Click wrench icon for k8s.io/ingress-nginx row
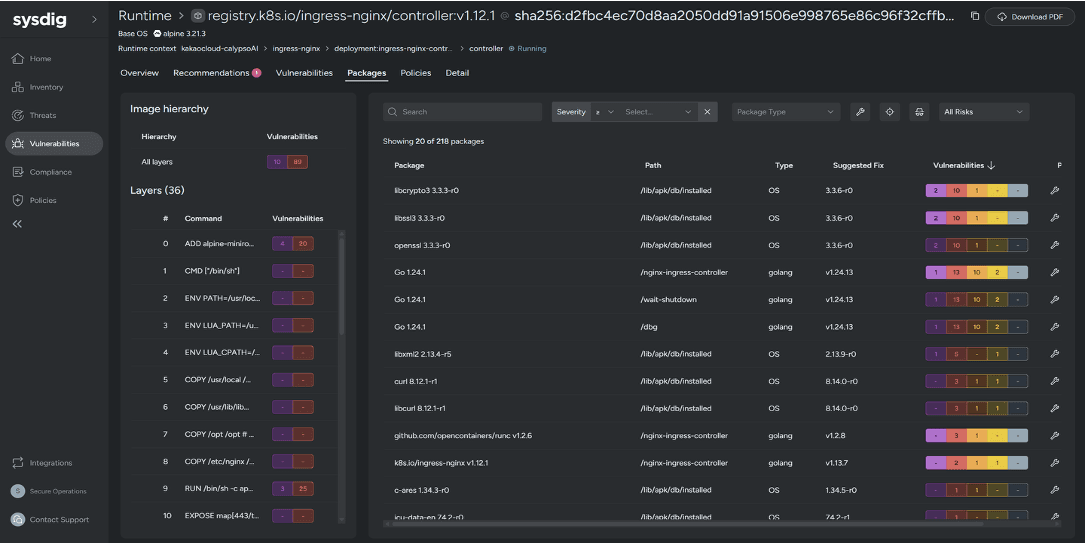The width and height of the screenshot is (1086, 544). coord(1055,463)
